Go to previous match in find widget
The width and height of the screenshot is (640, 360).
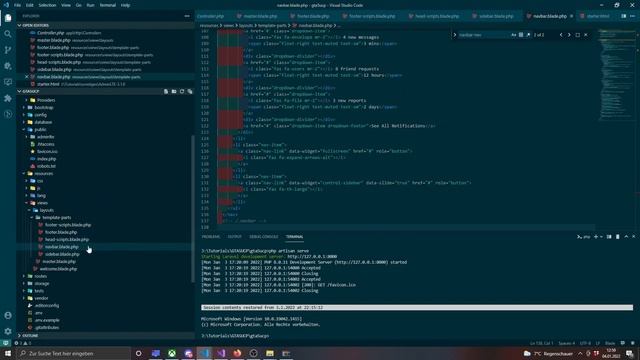click(561, 35)
